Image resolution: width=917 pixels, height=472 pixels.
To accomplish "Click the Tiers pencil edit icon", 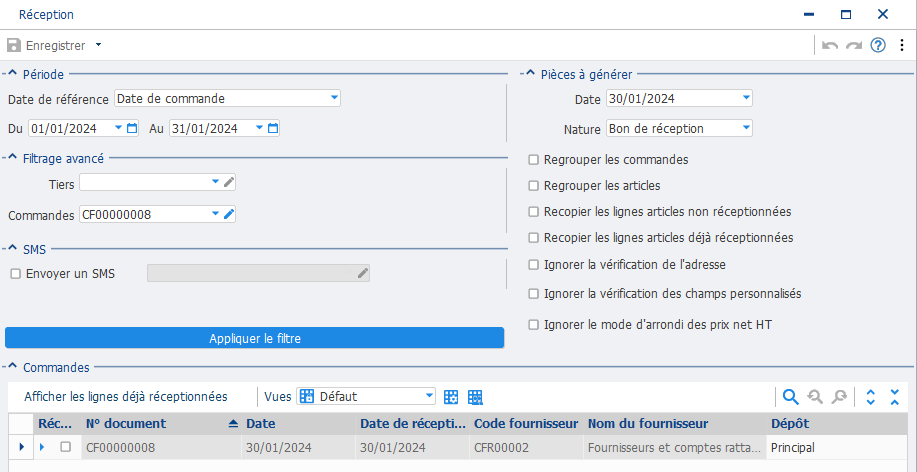I will click(x=229, y=182).
